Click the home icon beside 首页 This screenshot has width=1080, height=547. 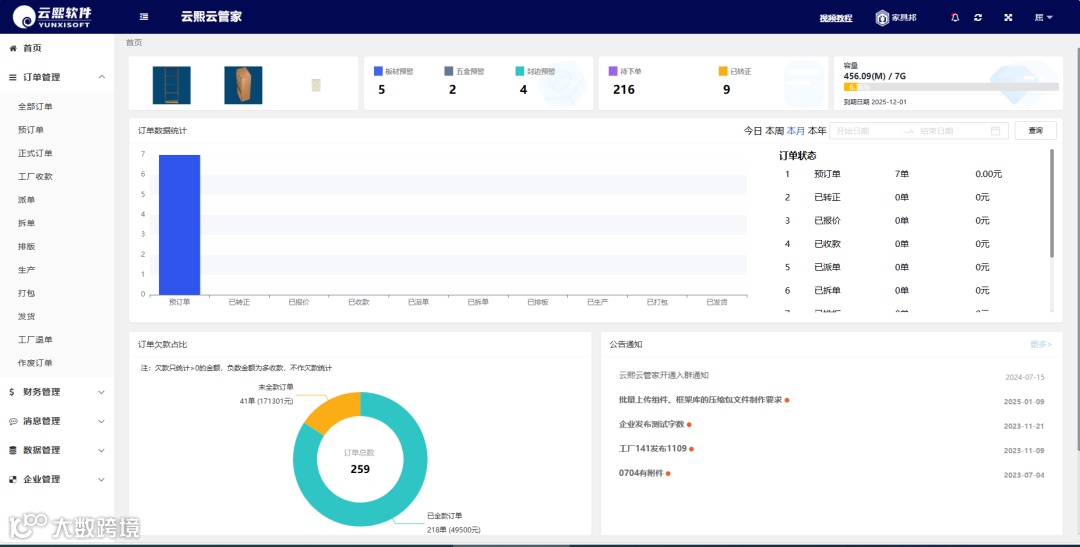click(13, 48)
